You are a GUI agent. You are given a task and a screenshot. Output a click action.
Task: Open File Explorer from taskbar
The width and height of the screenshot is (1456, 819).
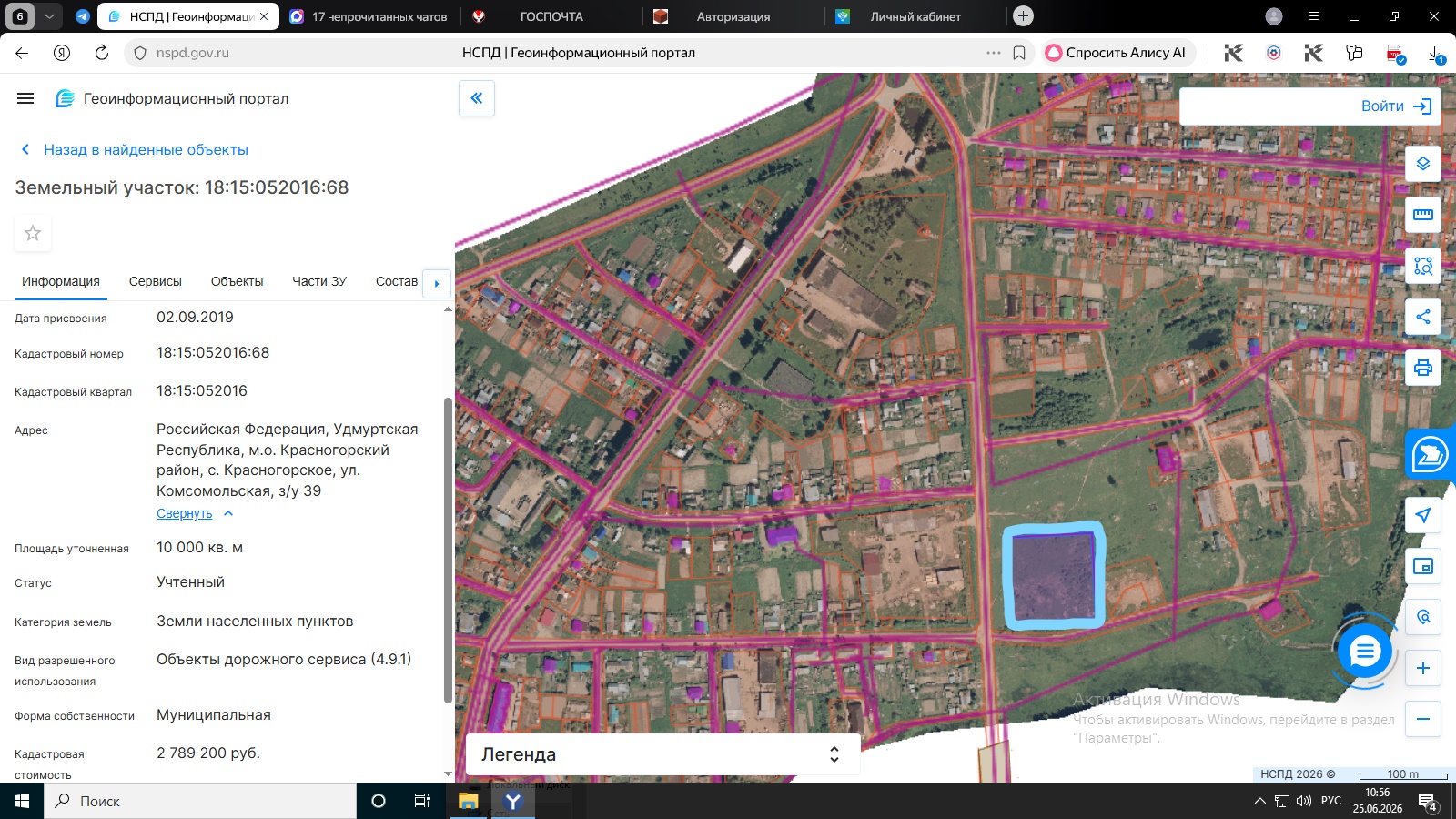pyautogui.click(x=468, y=801)
